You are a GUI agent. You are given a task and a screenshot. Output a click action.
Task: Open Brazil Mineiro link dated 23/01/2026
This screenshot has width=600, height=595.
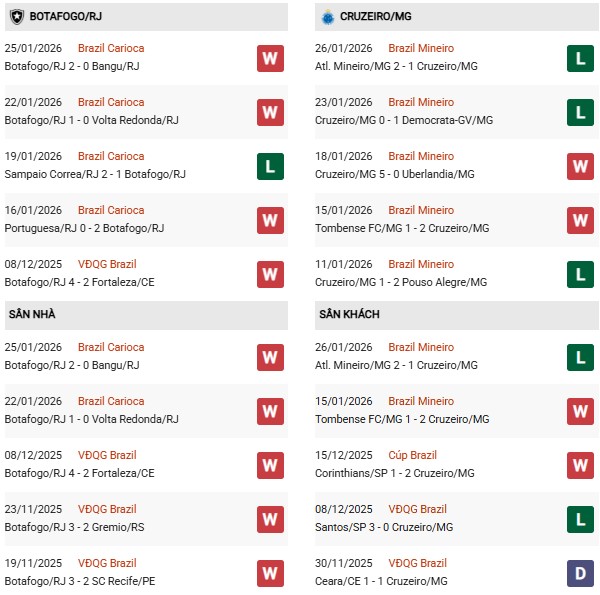[x=421, y=102]
